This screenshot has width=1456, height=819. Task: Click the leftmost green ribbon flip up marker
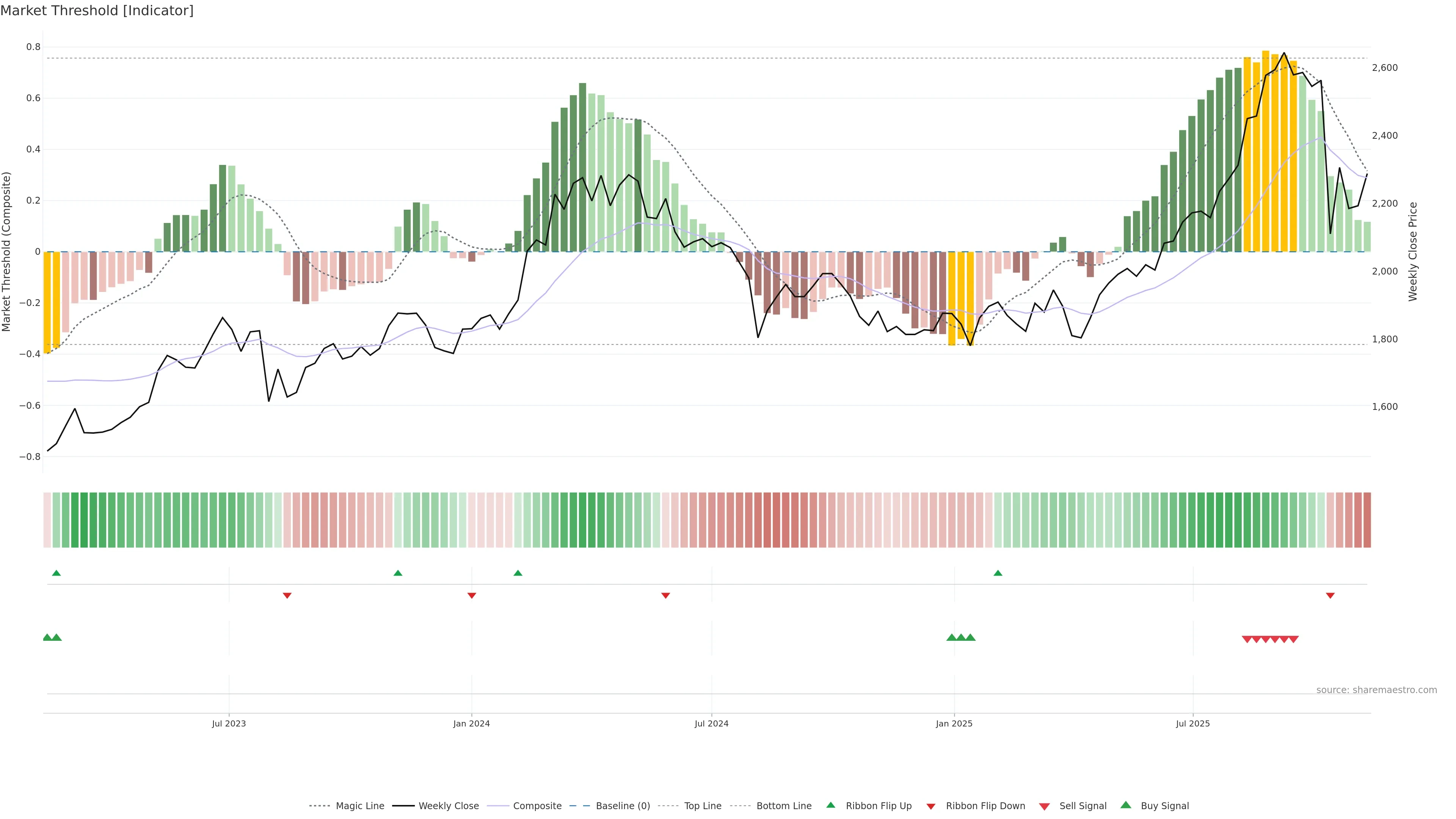point(56,573)
